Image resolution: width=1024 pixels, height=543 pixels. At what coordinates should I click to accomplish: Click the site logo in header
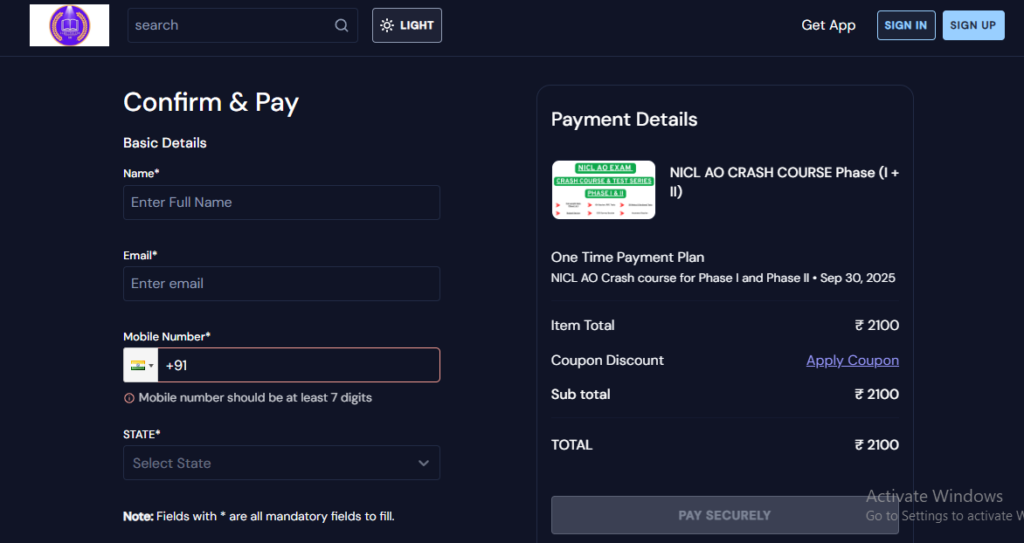(69, 25)
